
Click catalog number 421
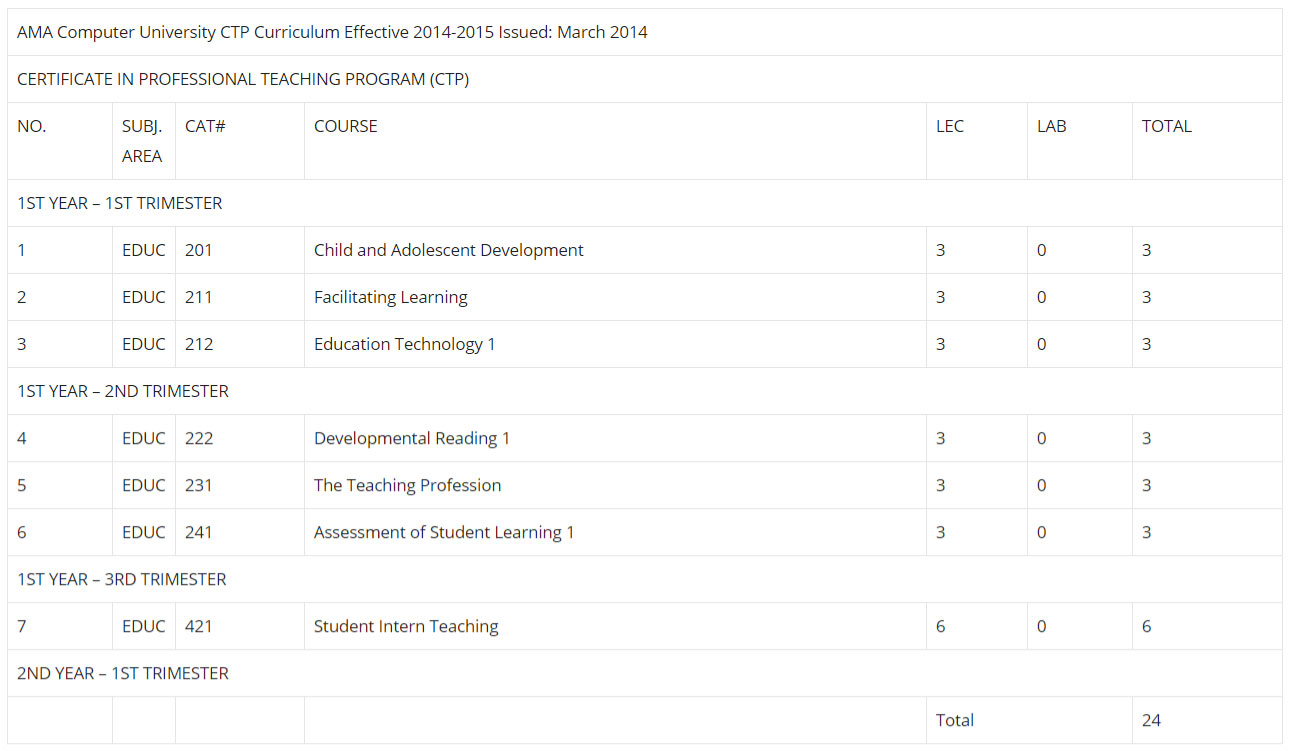(199, 626)
